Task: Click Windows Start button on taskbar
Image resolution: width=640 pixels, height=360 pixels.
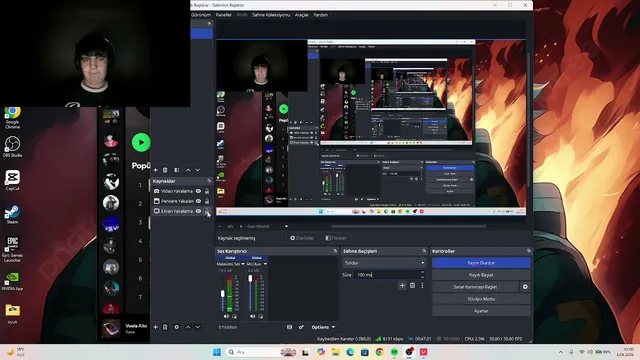Action: point(217,352)
